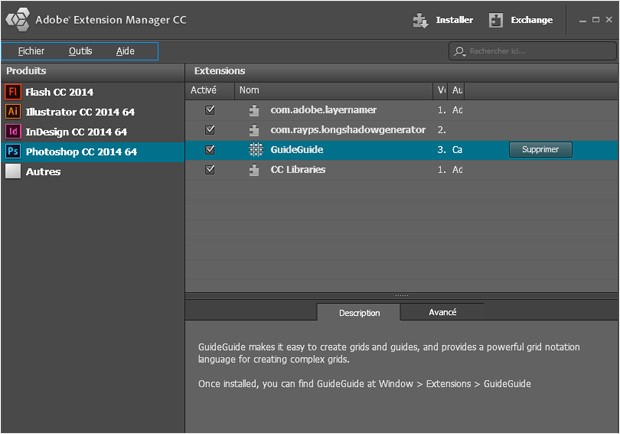Click the blank Autres product icon
The height and width of the screenshot is (434, 620).
[x=13, y=171]
